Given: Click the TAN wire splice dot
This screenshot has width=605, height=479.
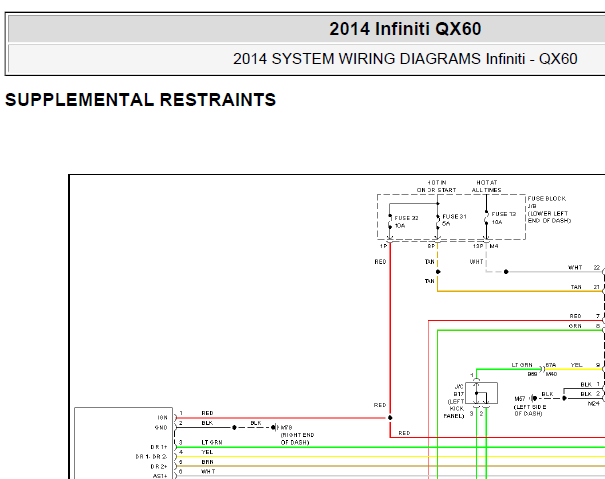Looking at the screenshot, I should pos(438,272).
